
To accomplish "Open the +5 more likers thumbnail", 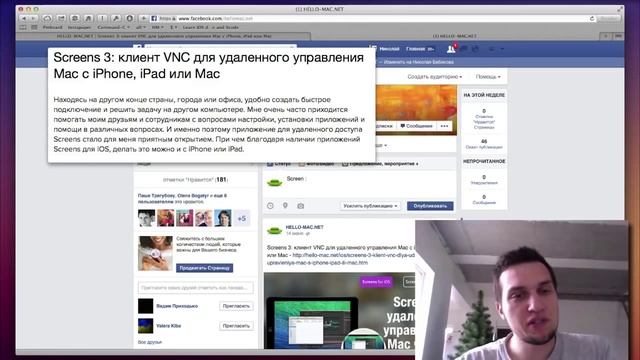I will [x=242, y=218].
